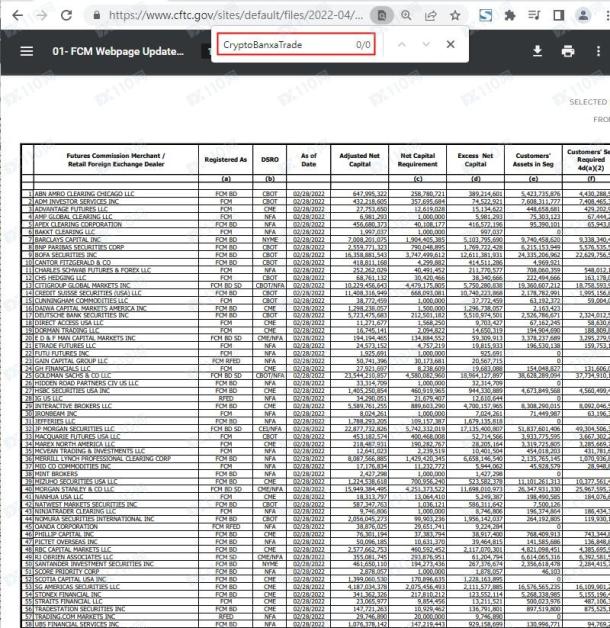The height and width of the screenshot is (628, 610).
Task: Click TRADESTATION SECURITIES INC entry
Action: point(80,610)
